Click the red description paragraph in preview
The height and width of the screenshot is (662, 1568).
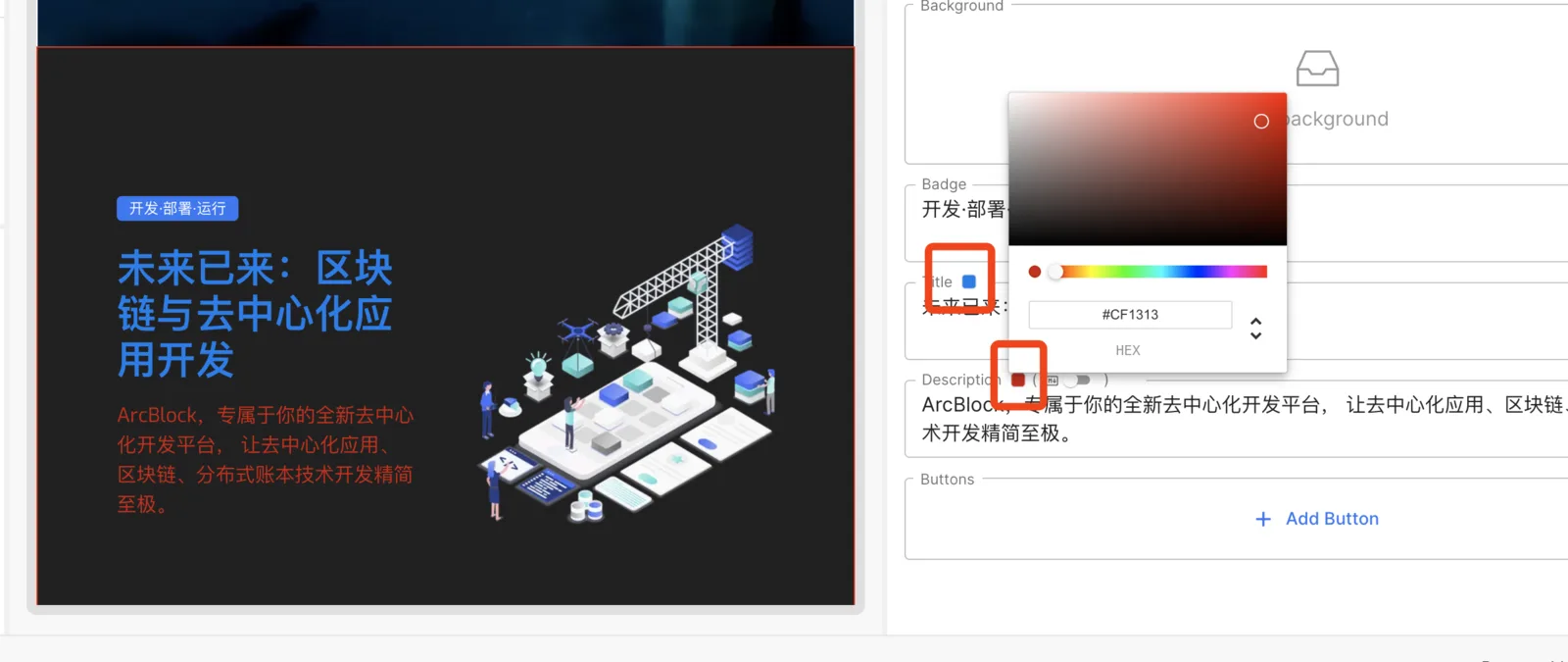[266, 459]
